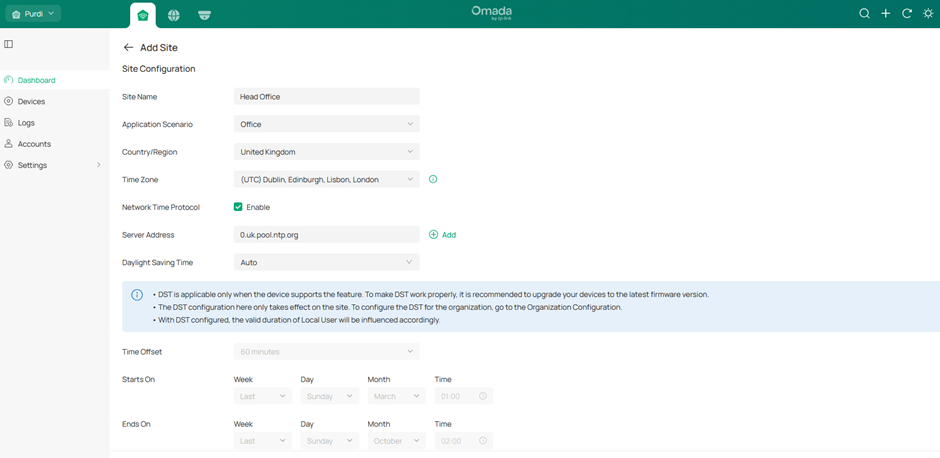The image size is (940, 458).
Task: Click the refresh icon in header
Action: pos(907,14)
